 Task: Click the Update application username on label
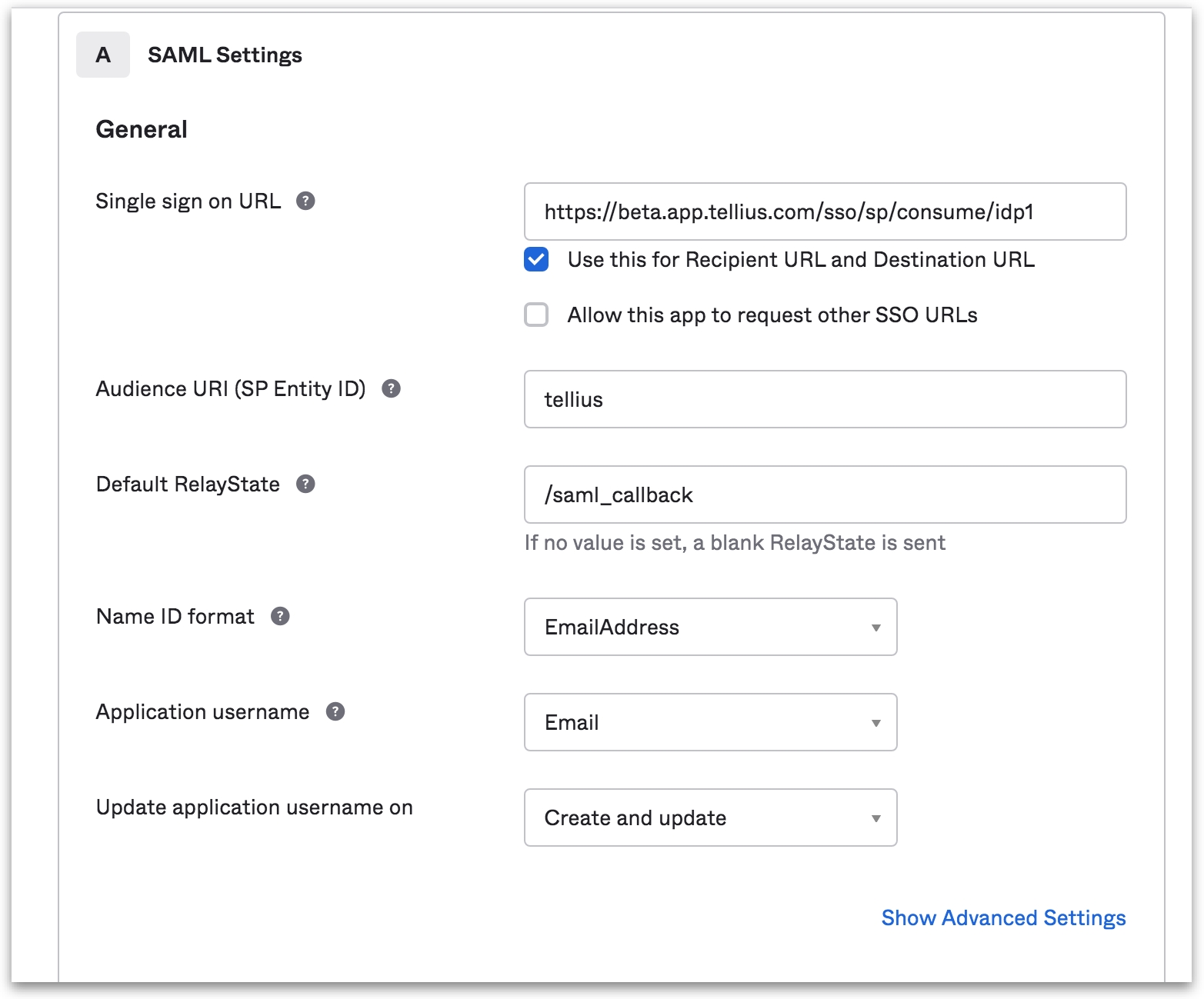[x=254, y=808]
